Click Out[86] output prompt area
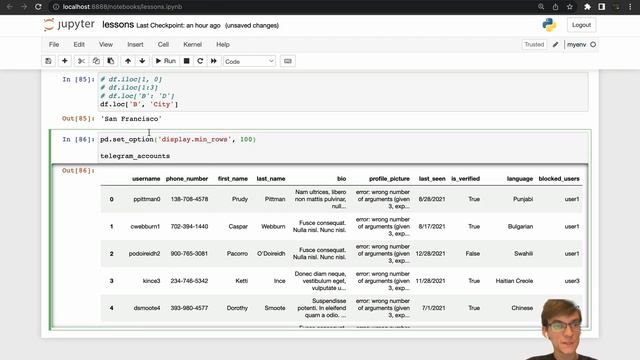The height and width of the screenshot is (360, 640). [78, 171]
